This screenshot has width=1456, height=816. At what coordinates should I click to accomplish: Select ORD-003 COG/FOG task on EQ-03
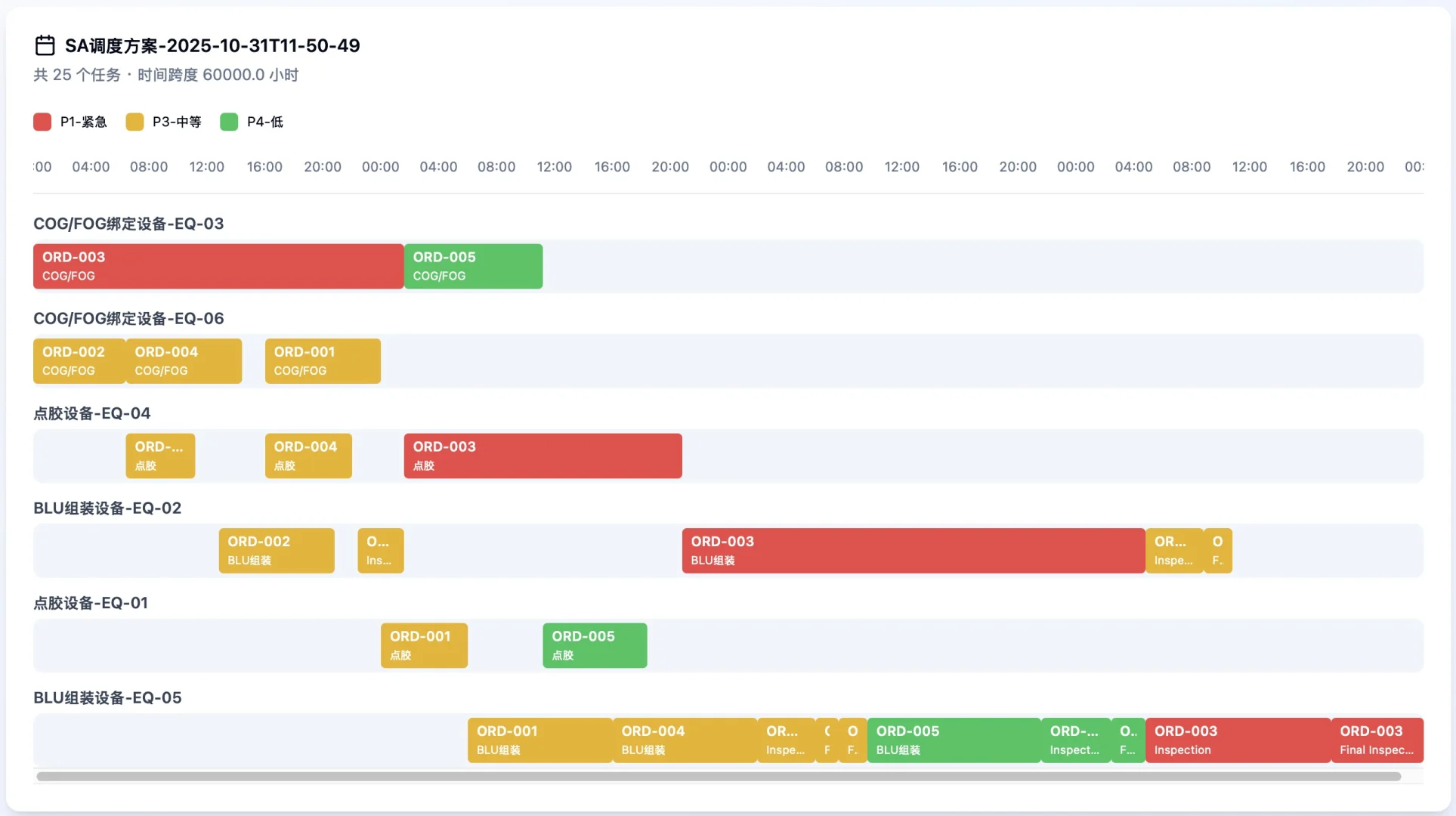tap(218, 266)
